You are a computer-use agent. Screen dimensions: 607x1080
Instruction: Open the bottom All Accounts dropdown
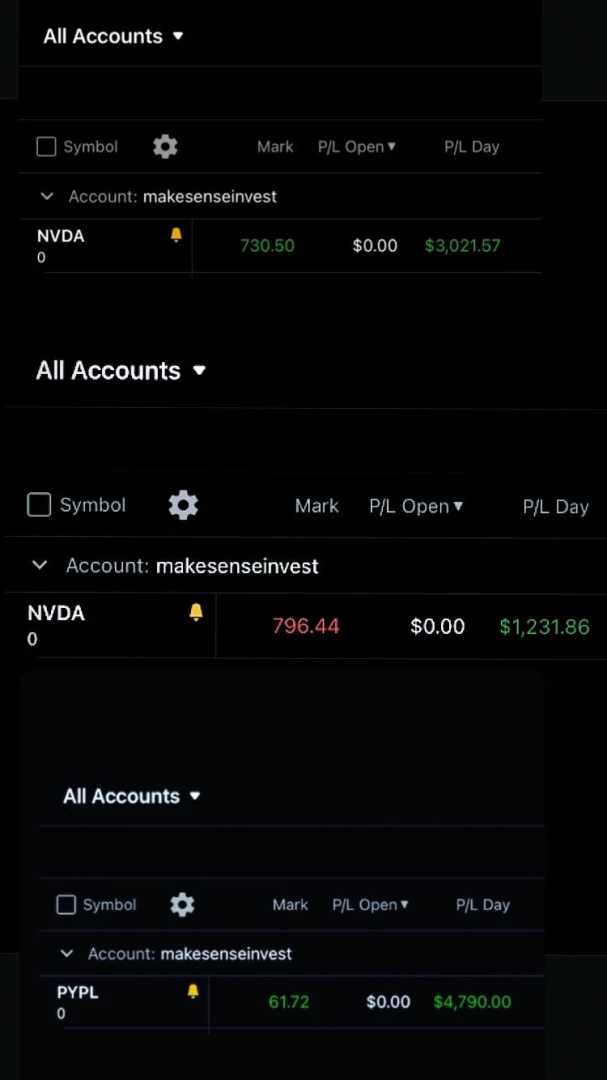[x=132, y=796]
